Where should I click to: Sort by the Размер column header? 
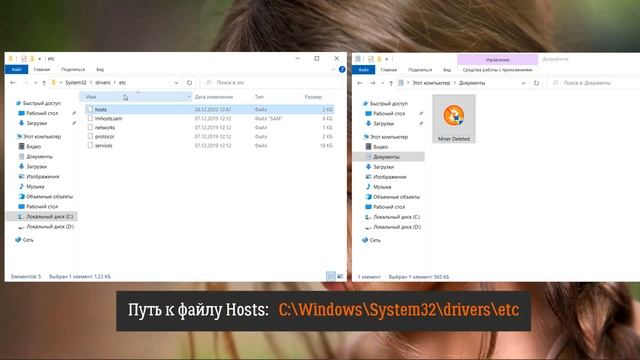(x=313, y=97)
